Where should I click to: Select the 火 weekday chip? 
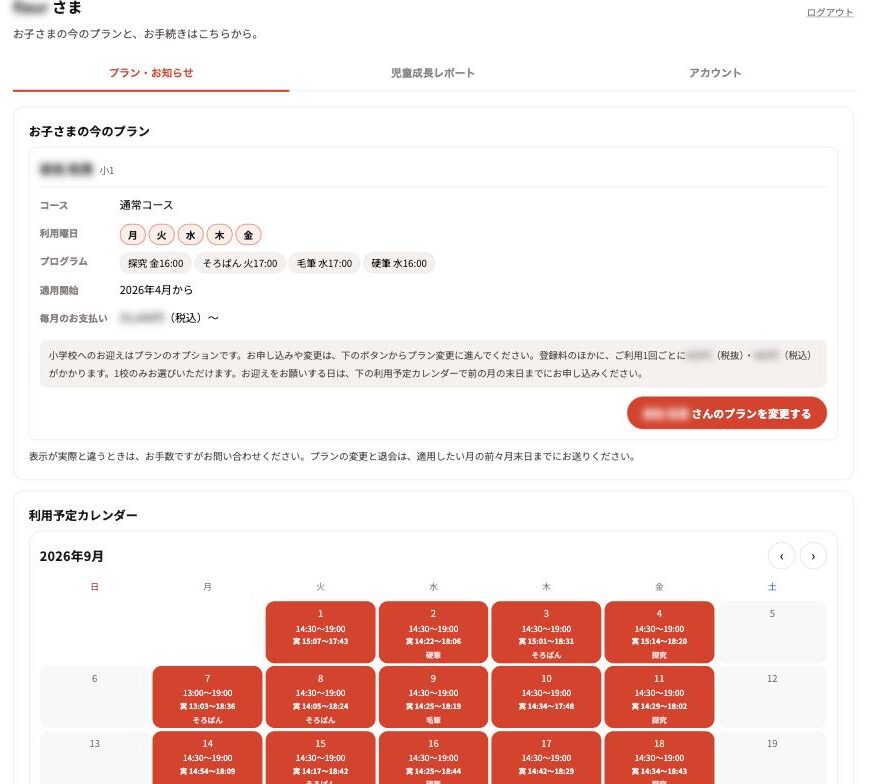161,235
